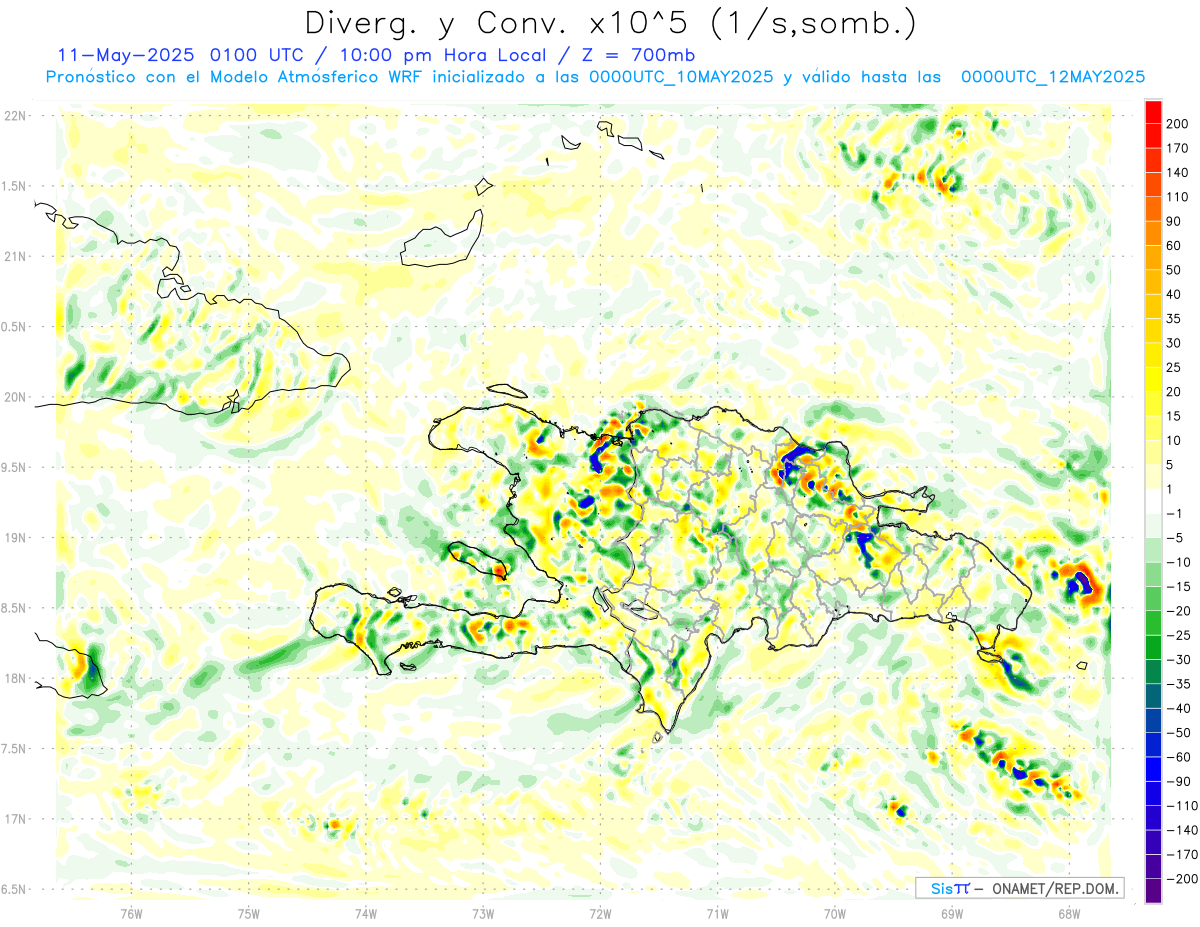Click the colorbar value '-15'
Image resolution: width=1200 pixels, height=927 pixels.
pyautogui.click(x=1179, y=588)
